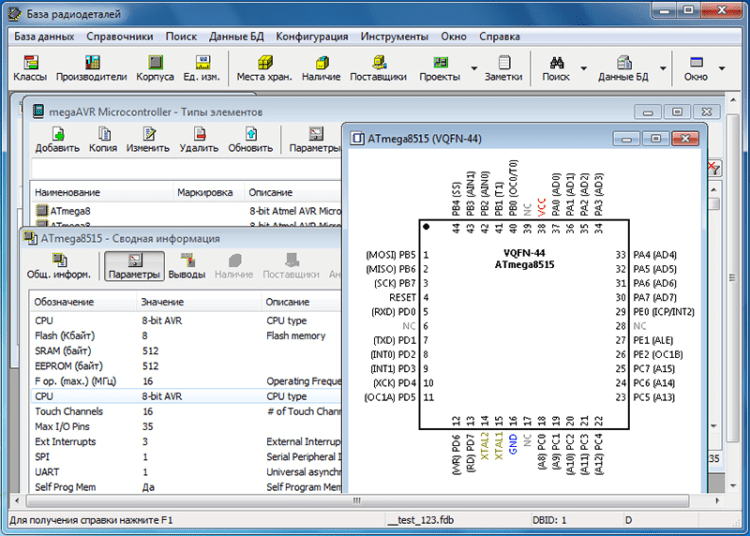Click the Удалить (delete) icon
Viewport: 750px width, 536px height.
199,140
